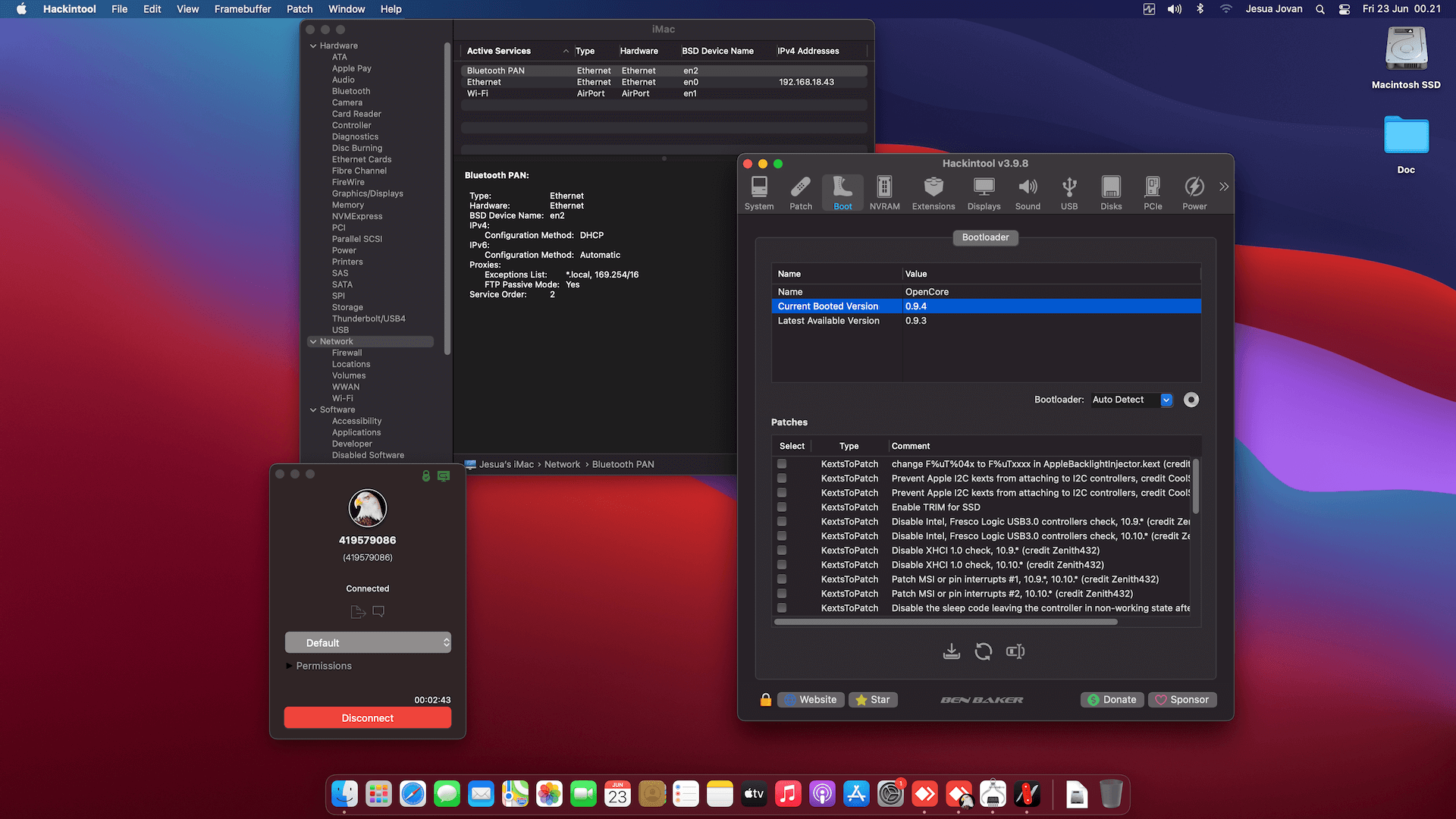Open Finder from the Dock
The width and height of the screenshot is (1456, 819).
tap(344, 794)
